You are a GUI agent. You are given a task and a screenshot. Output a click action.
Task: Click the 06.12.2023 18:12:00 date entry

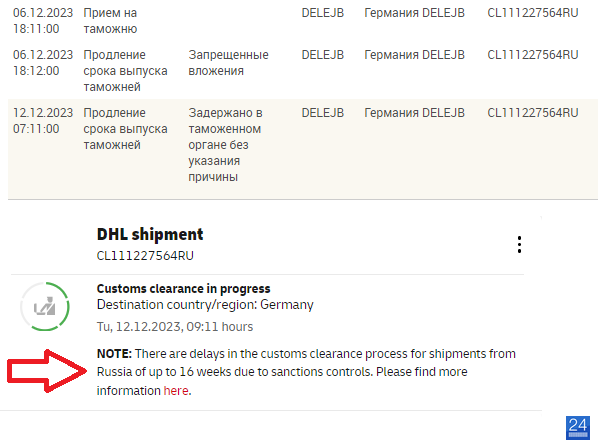click(43, 63)
